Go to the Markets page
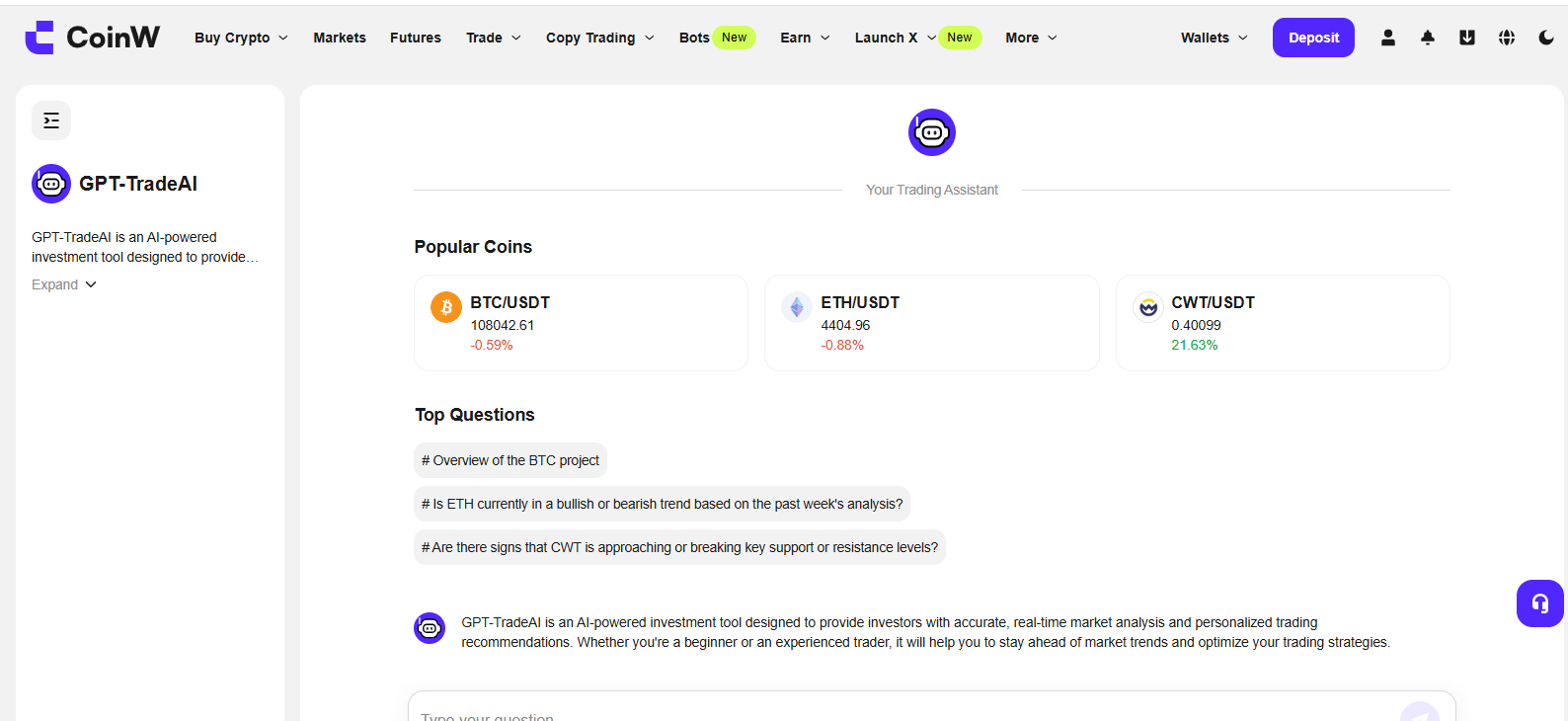 tap(340, 38)
